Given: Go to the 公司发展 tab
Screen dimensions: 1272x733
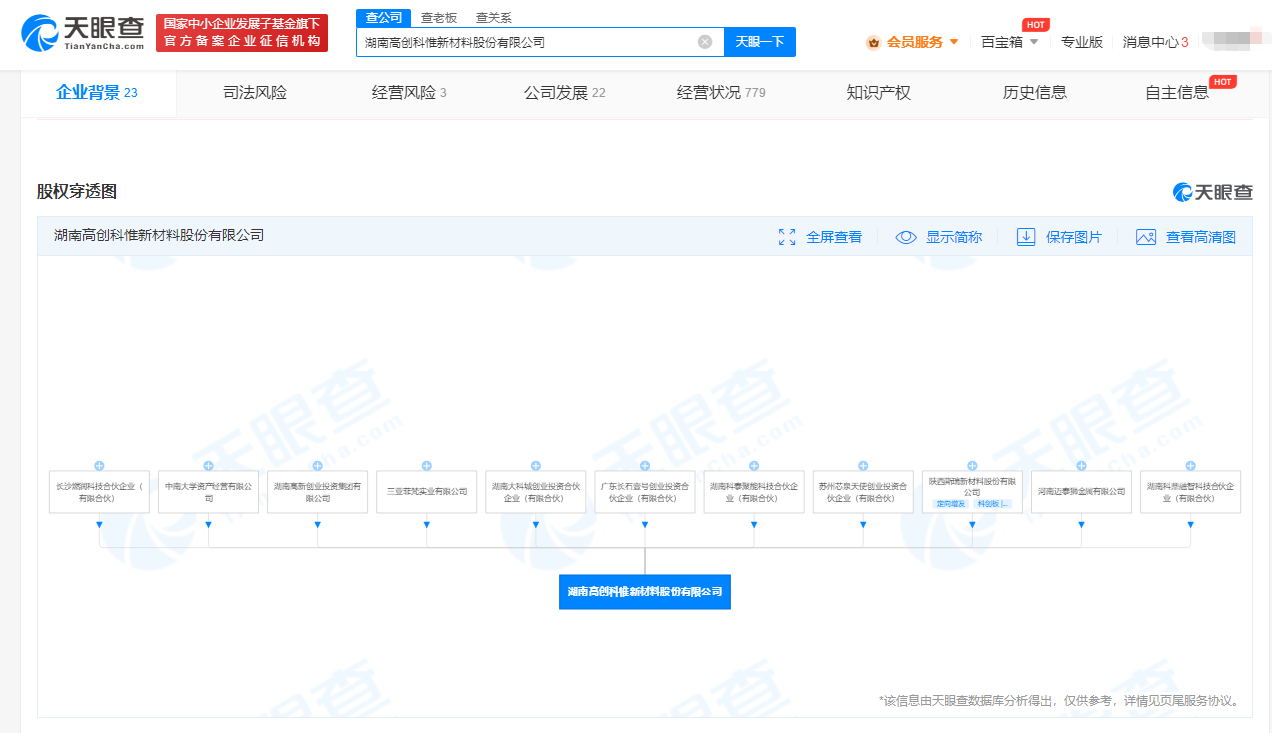Looking at the screenshot, I should click(564, 93).
